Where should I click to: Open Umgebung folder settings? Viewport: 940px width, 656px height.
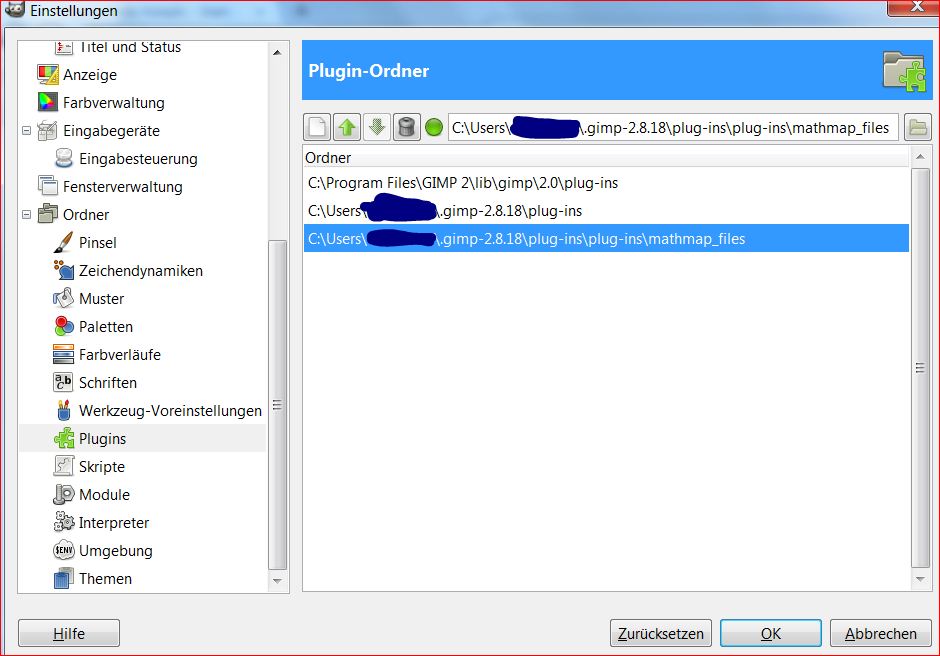116,550
